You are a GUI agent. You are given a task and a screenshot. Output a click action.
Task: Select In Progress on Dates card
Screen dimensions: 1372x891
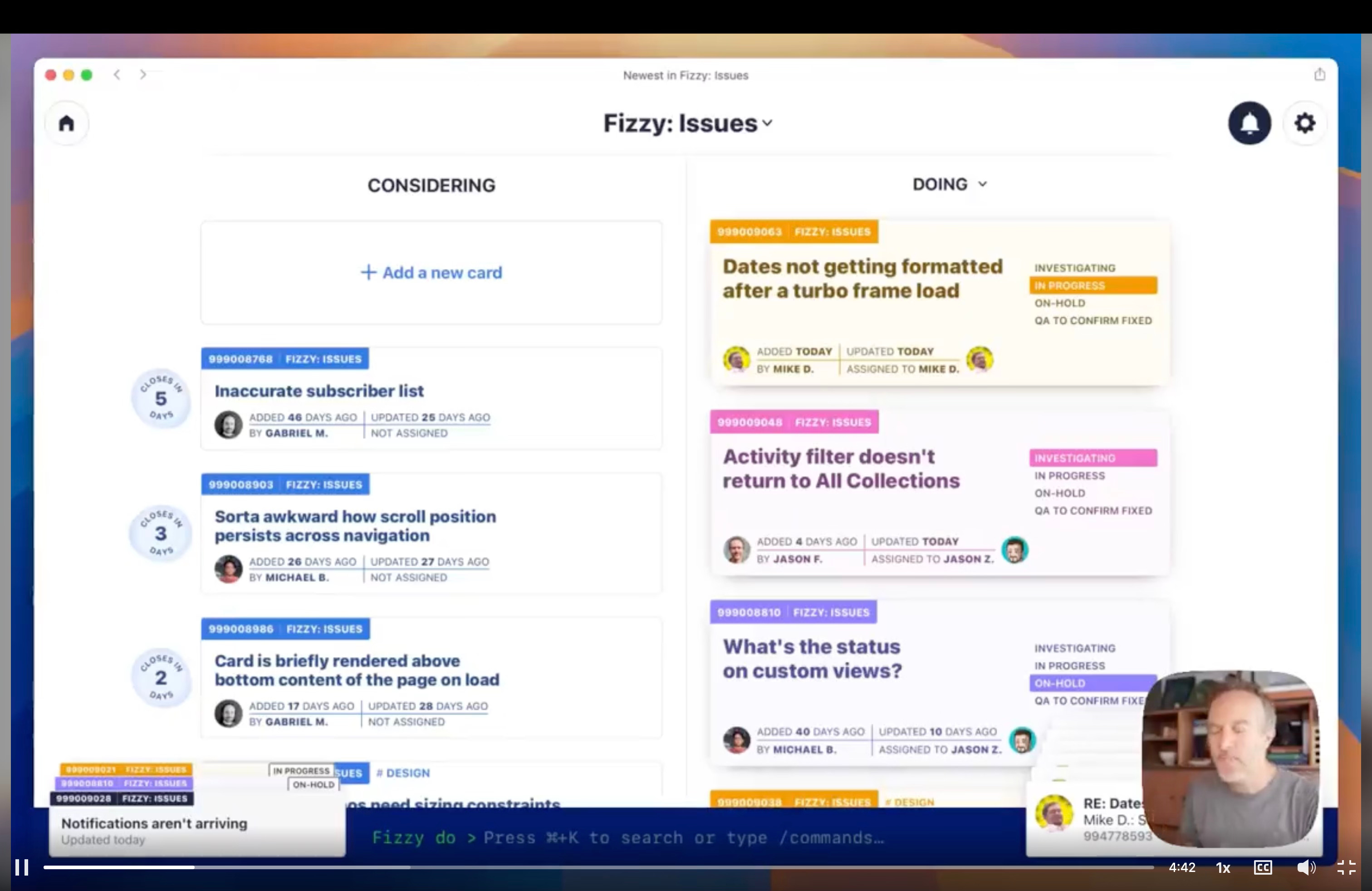tap(1093, 285)
